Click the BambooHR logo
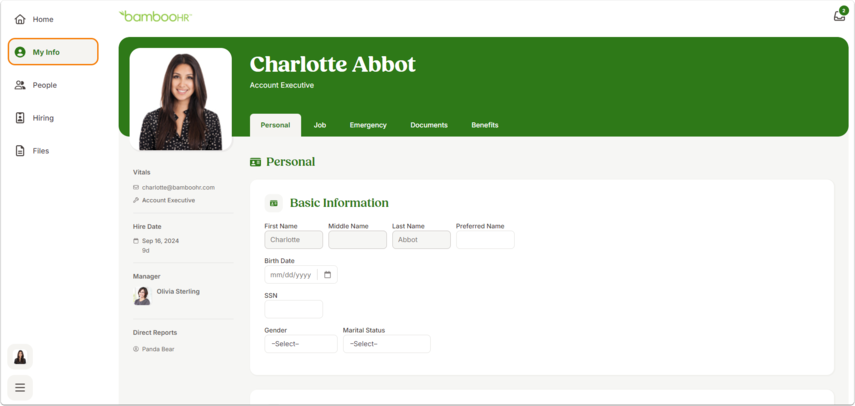 coord(155,16)
